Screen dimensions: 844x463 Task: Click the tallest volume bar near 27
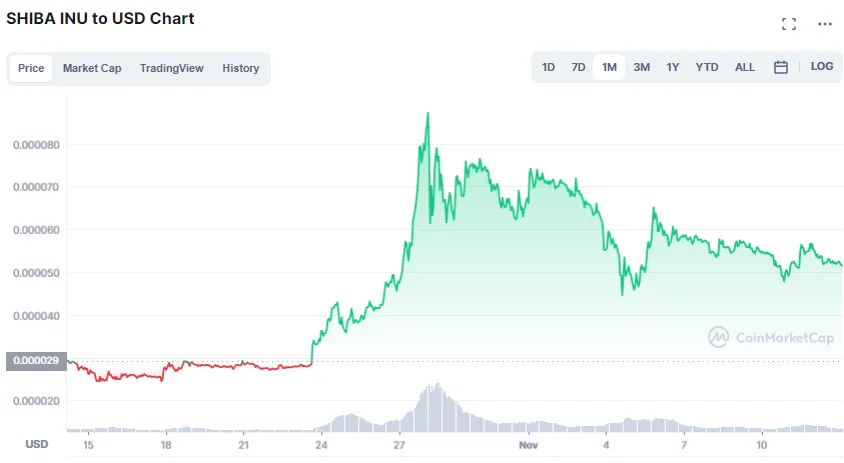pyautogui.click(x=436, y=385)
